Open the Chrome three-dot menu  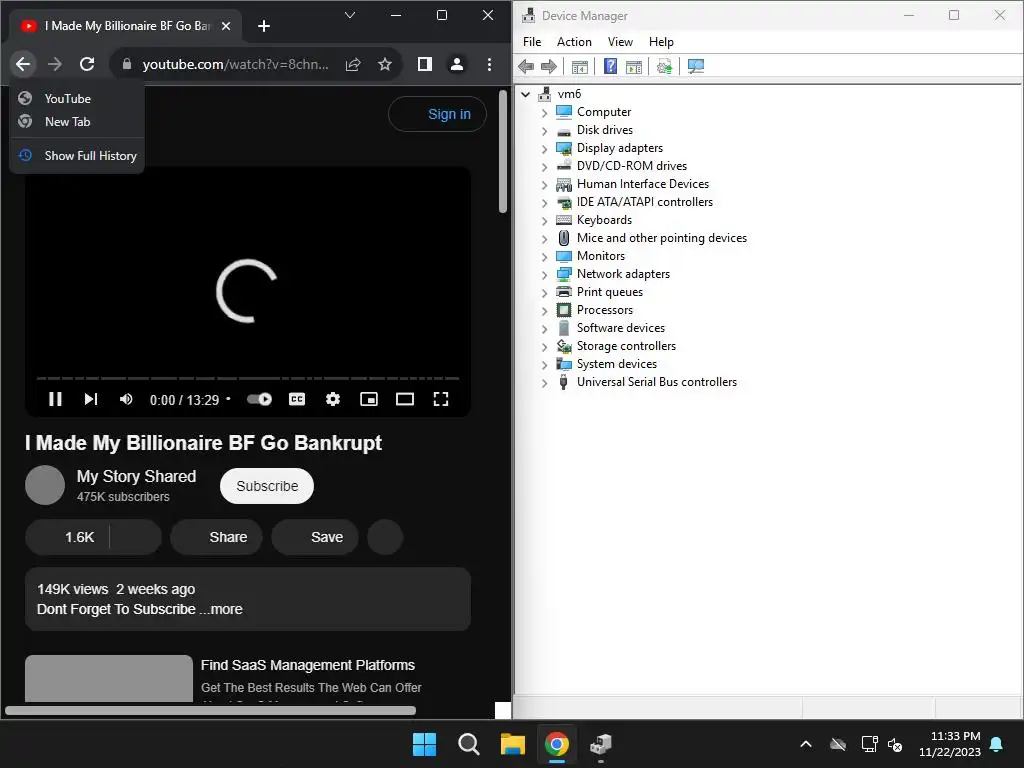click(x=489, y=64)
